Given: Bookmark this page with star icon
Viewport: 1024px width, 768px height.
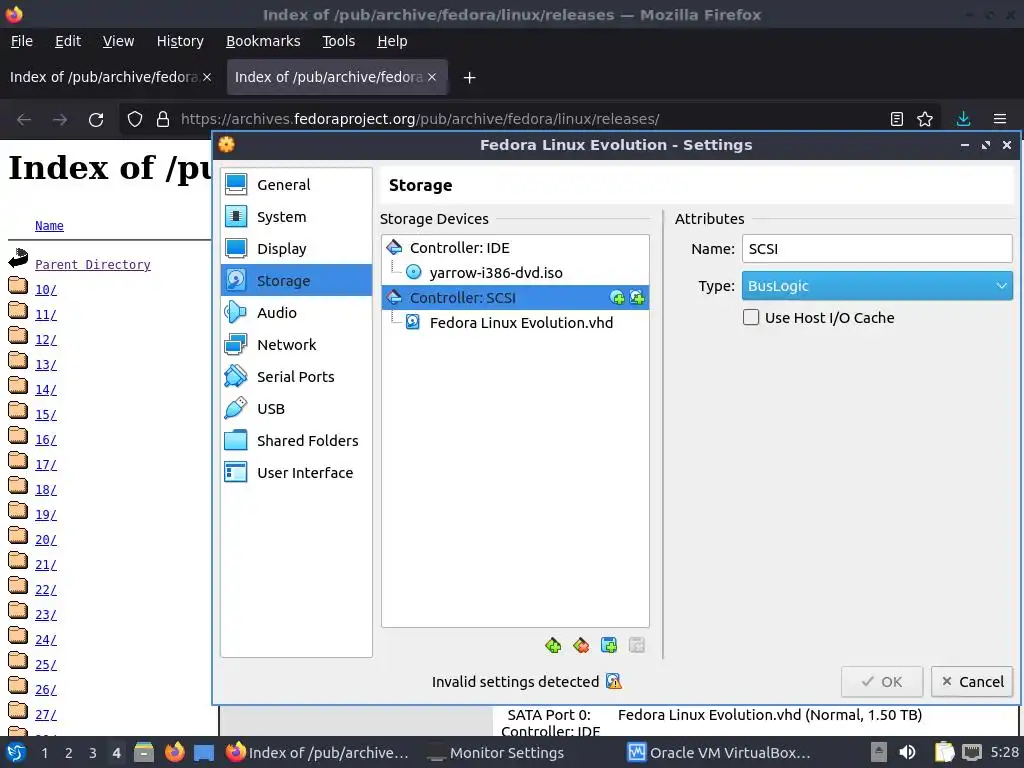Looking at the screenshot, I should click(925, 119).
